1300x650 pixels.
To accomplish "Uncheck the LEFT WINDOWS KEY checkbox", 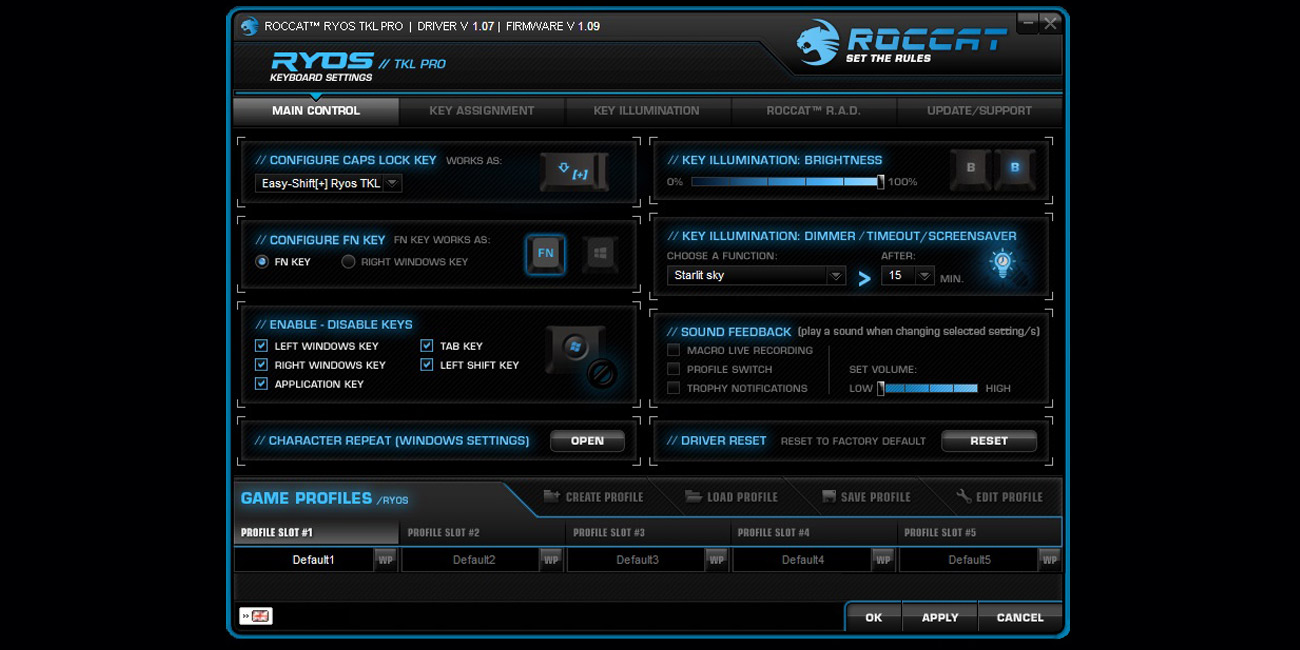I will click(x=261, y=346).
